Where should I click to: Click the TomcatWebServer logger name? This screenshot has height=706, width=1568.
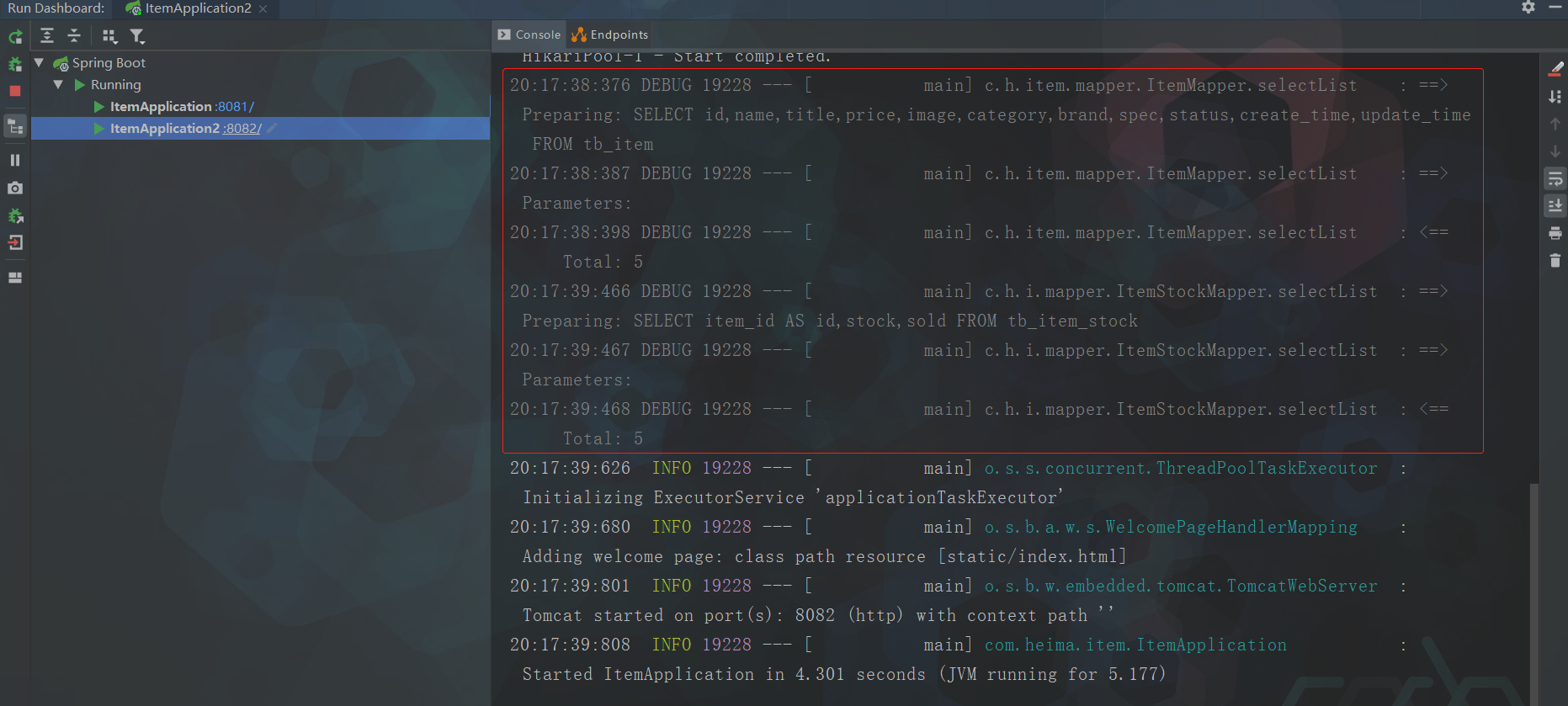pyautogui.click(x=1181, y=586)
